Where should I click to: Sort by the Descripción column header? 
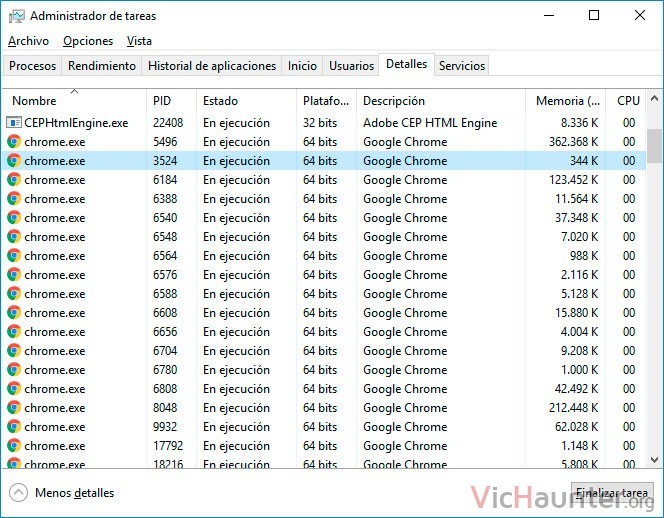(x=441, y=101)
